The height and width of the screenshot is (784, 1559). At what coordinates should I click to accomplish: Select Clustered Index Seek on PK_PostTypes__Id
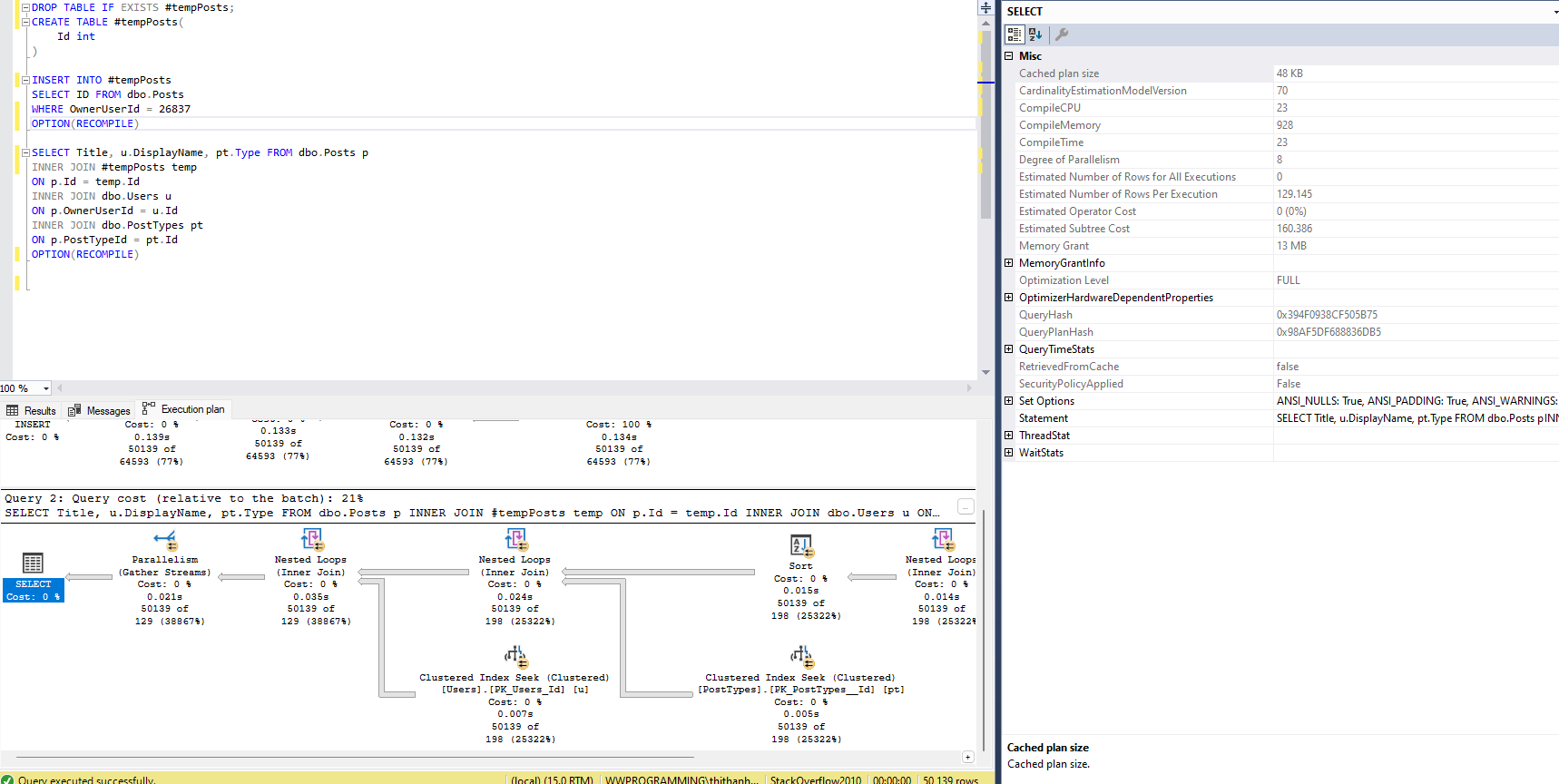[800, 694]
